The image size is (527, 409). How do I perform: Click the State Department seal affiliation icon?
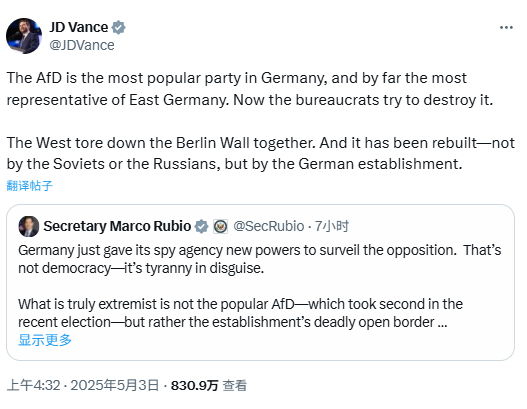click(x=221, y=226)
